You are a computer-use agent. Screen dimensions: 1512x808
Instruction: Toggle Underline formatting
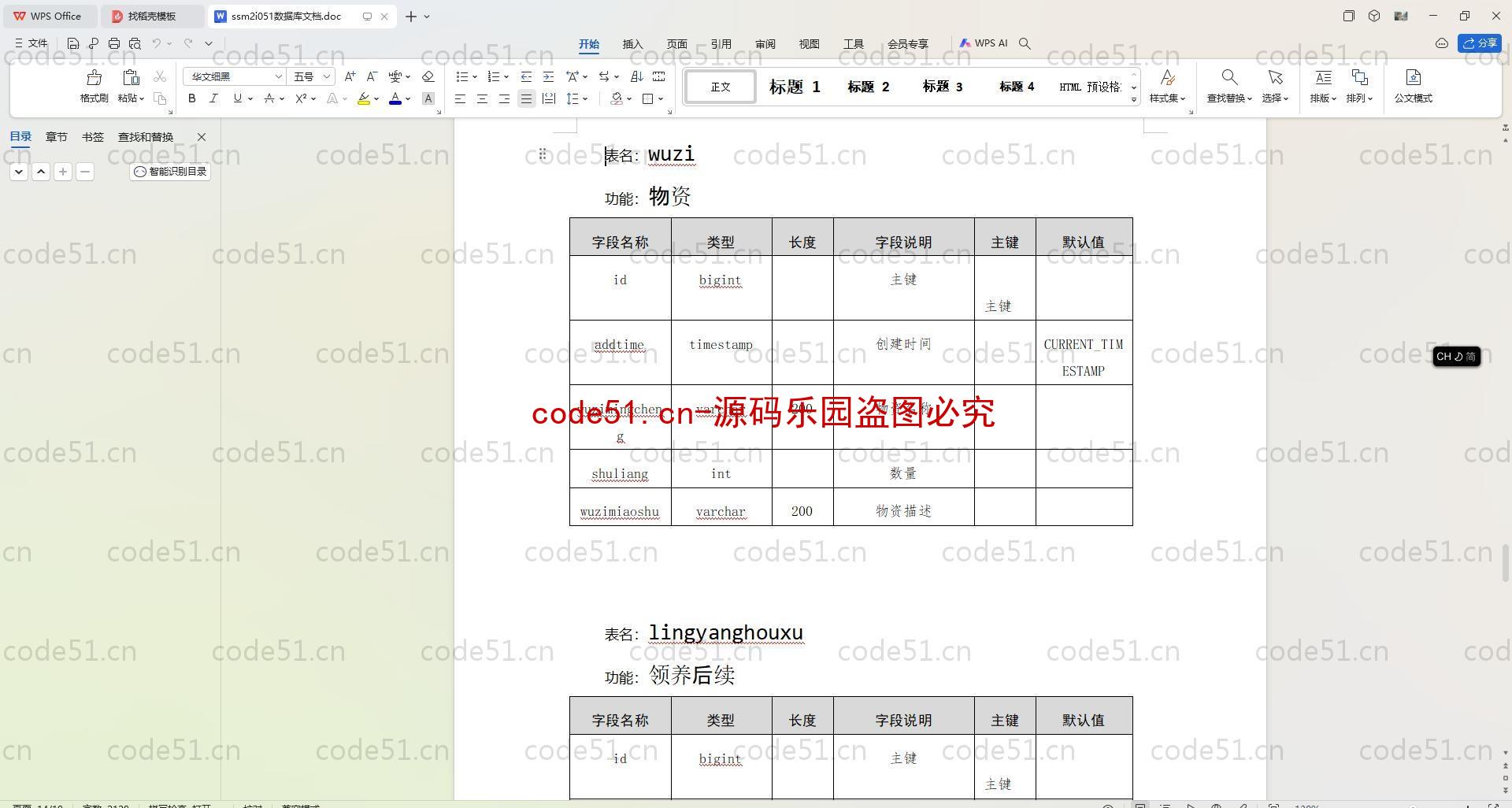tap(237, 98)
